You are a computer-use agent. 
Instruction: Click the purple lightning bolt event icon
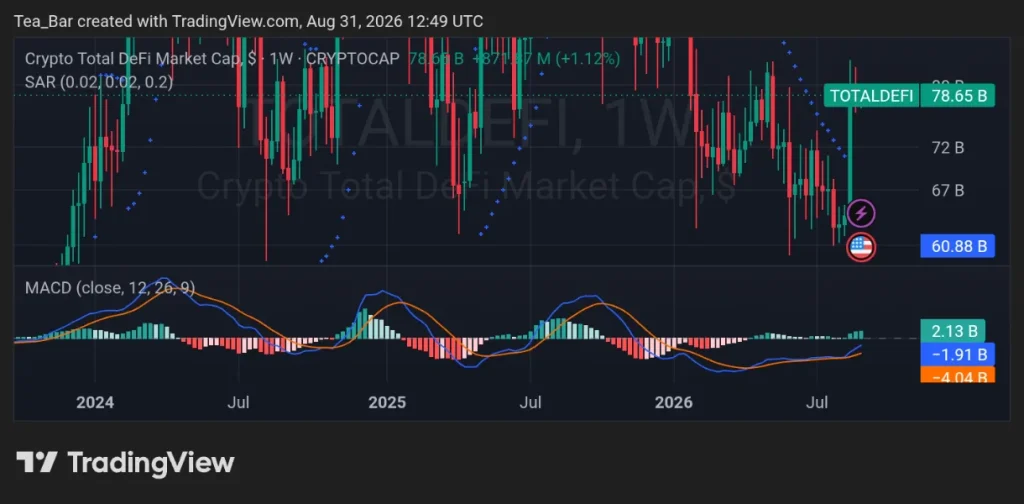pyautogui.click(x=861, y=213)
